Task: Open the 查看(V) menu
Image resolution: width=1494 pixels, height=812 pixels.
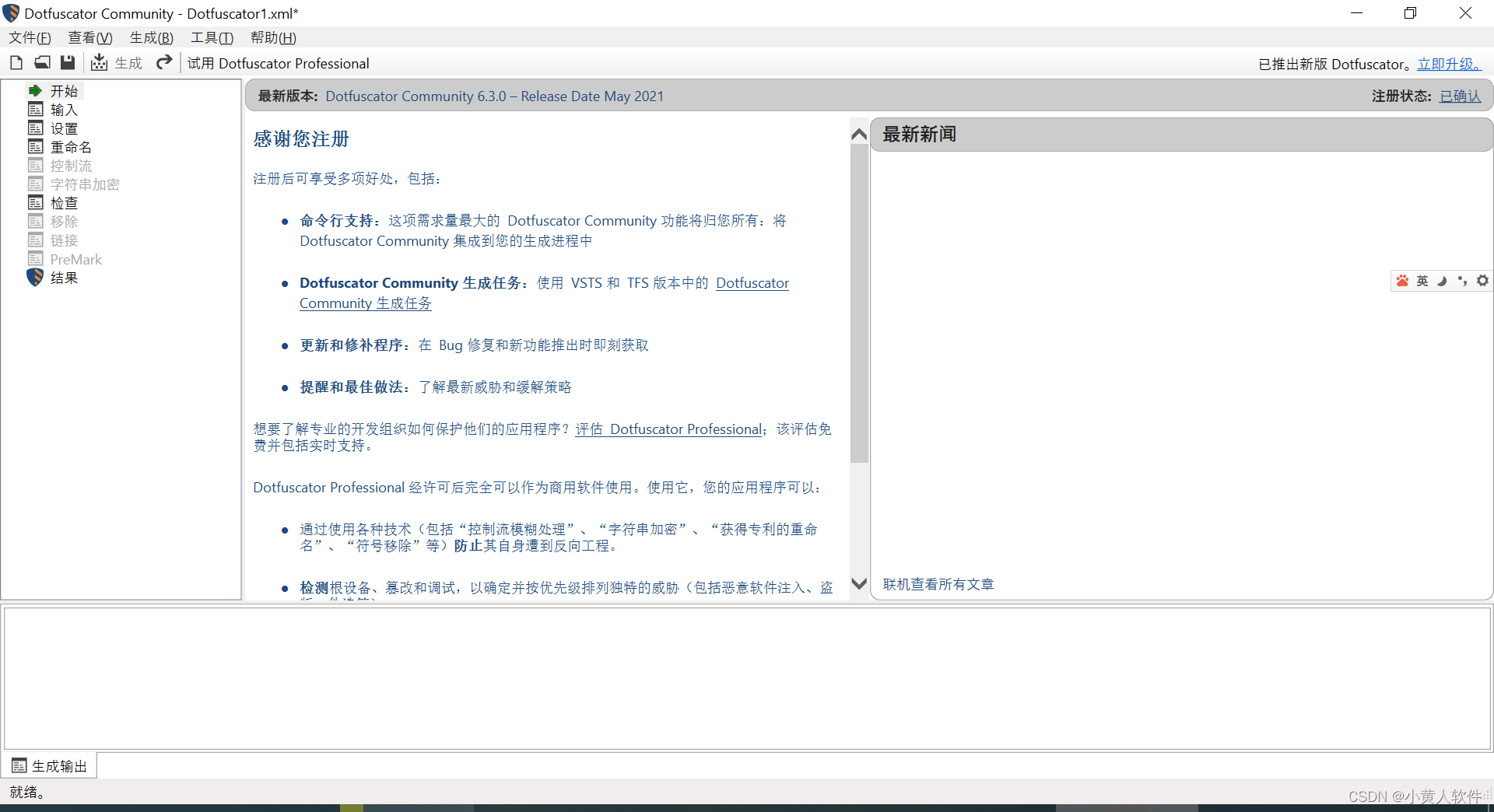Action: click(90, 37)
